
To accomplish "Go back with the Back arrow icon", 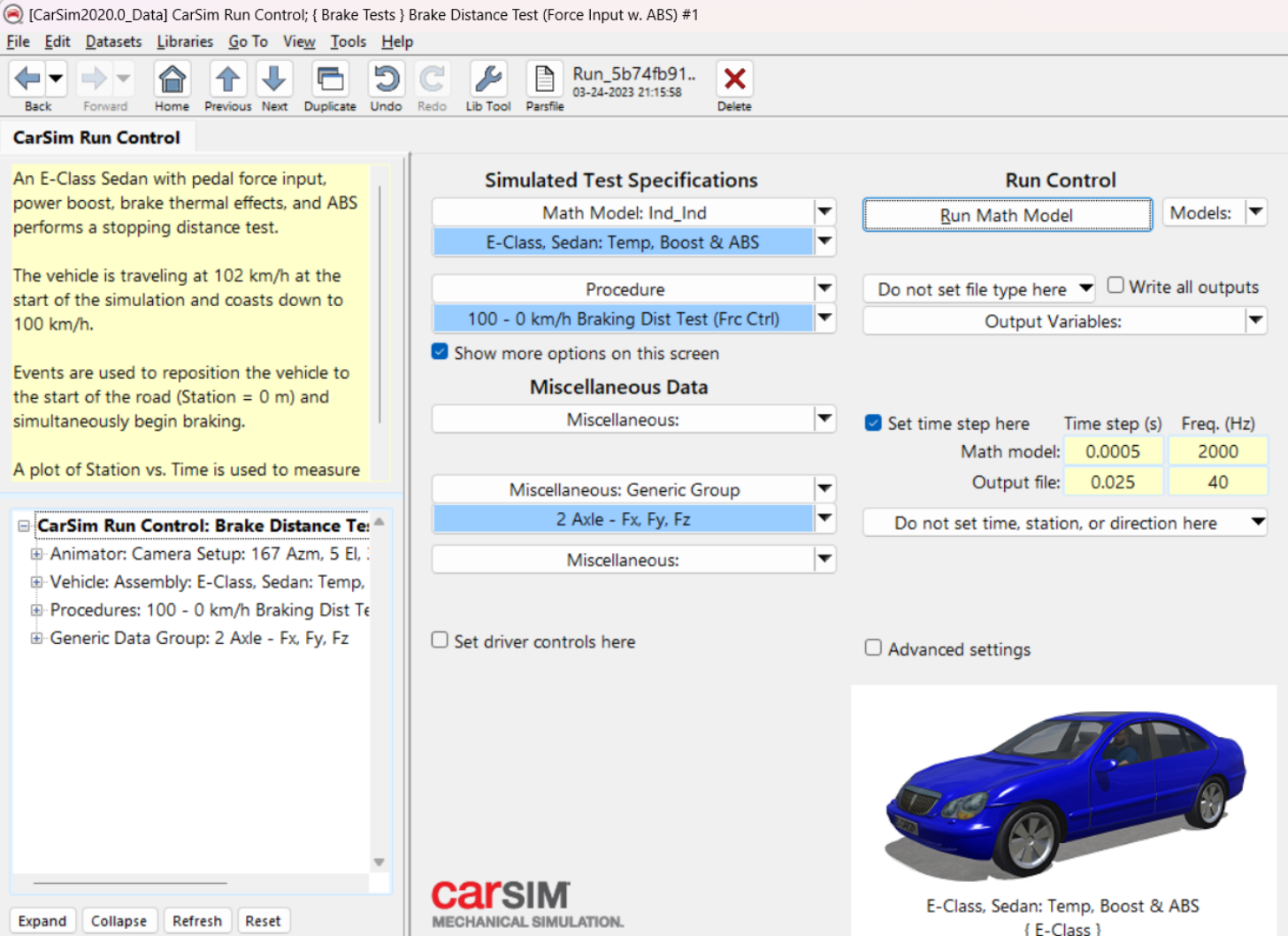I will coord(27,80).
